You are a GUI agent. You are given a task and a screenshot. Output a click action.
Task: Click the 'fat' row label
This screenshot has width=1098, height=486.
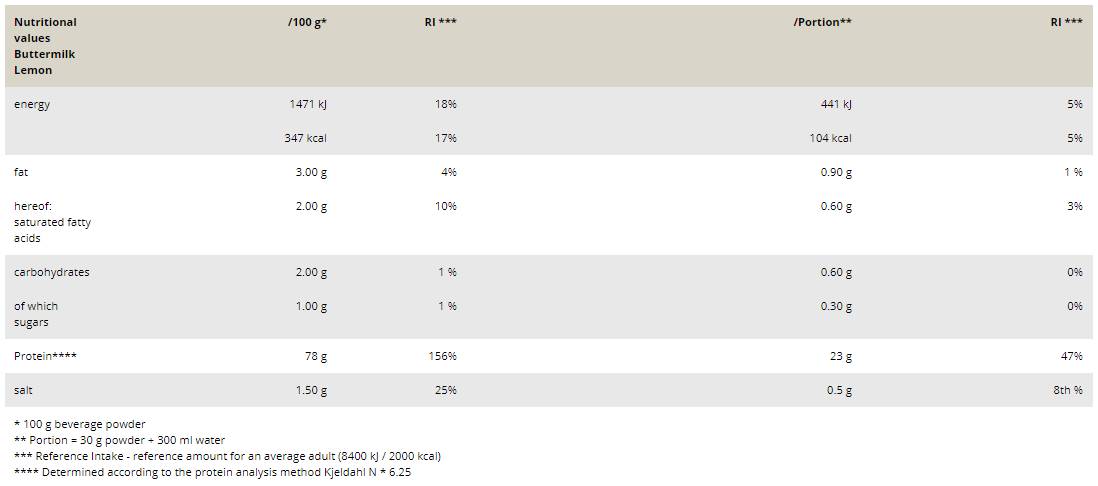point(21,172)
